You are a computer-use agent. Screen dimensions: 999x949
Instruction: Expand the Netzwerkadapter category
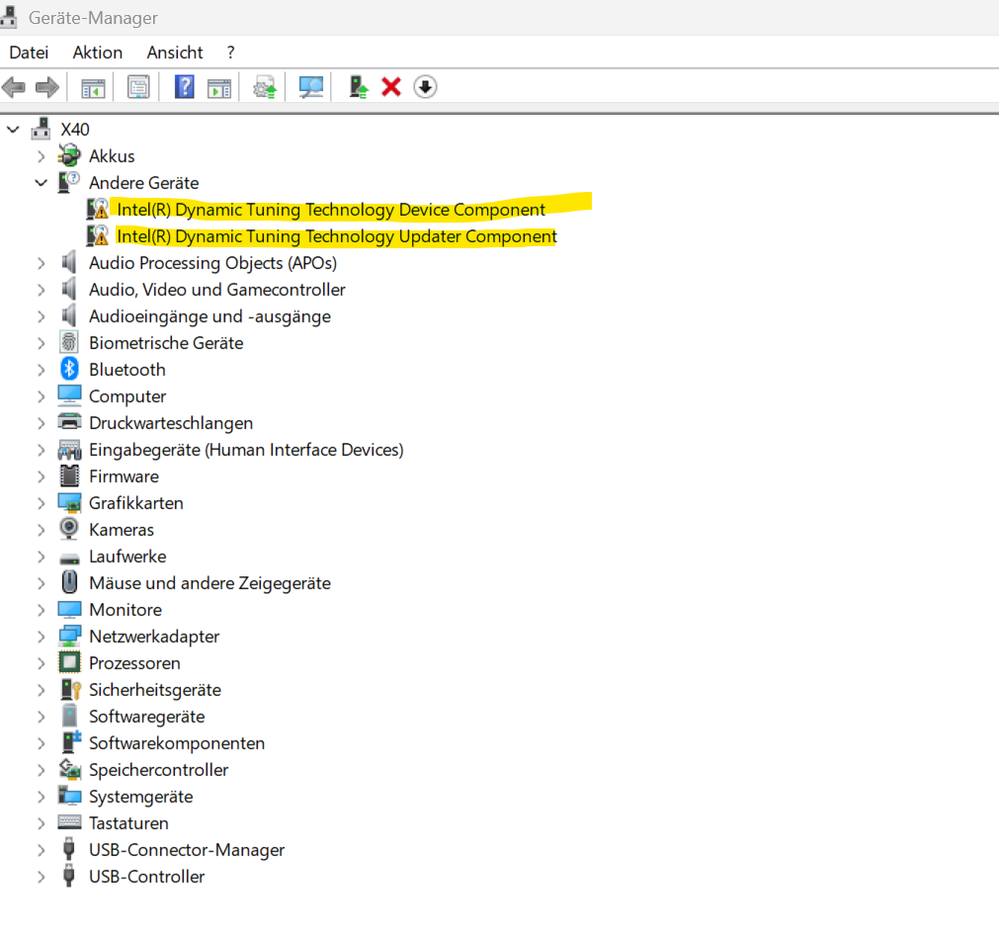(41, 636)
